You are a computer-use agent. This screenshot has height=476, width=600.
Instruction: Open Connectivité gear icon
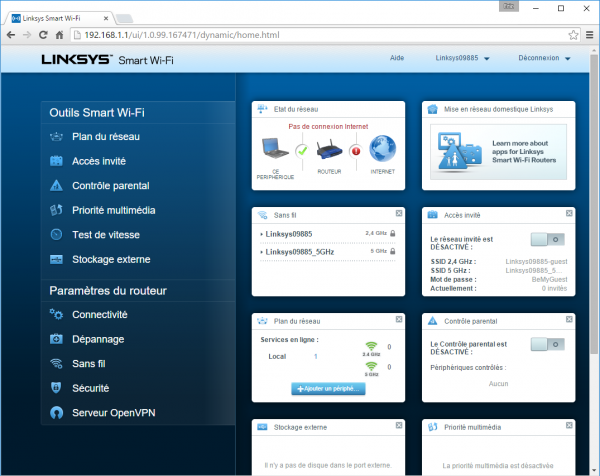pyautogui.click(x=56, y=315)
